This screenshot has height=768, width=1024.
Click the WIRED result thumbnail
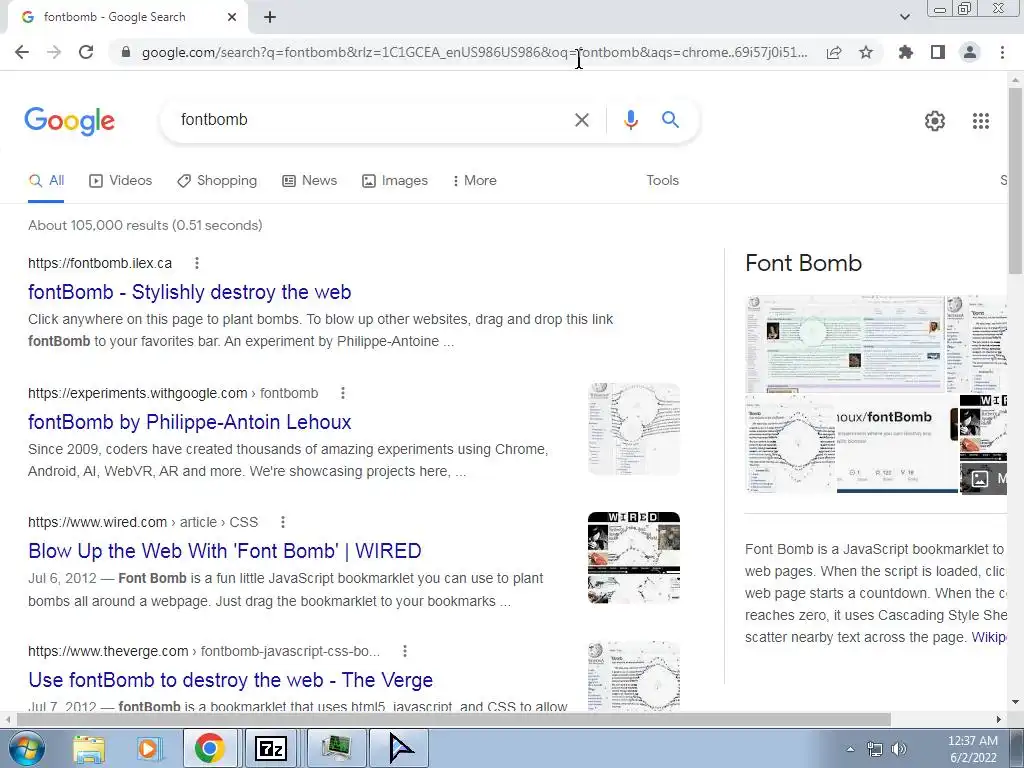click(x=633, y=558)
